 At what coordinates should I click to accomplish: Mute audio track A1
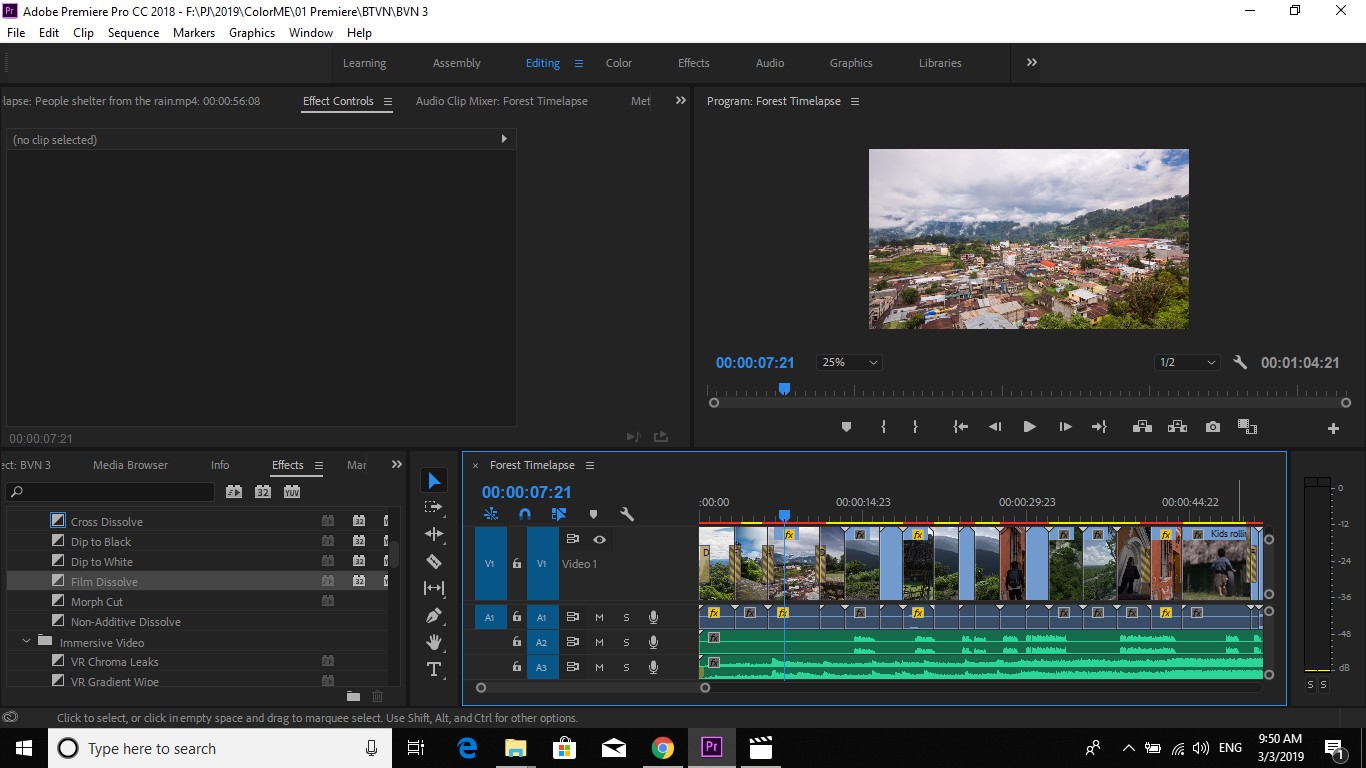point(599,618)
